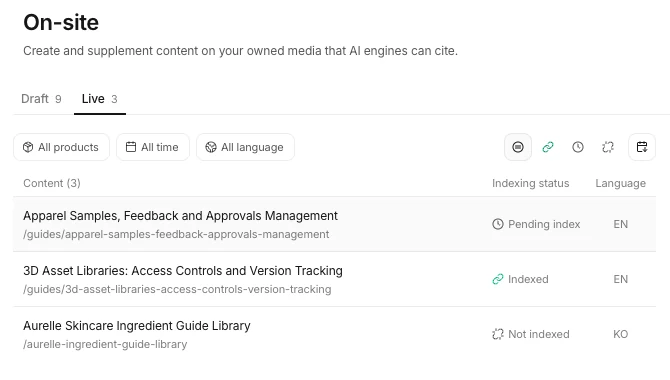Click EN in the 3D Asset Libraries row
670x380 pixels.
click(620, 279)
